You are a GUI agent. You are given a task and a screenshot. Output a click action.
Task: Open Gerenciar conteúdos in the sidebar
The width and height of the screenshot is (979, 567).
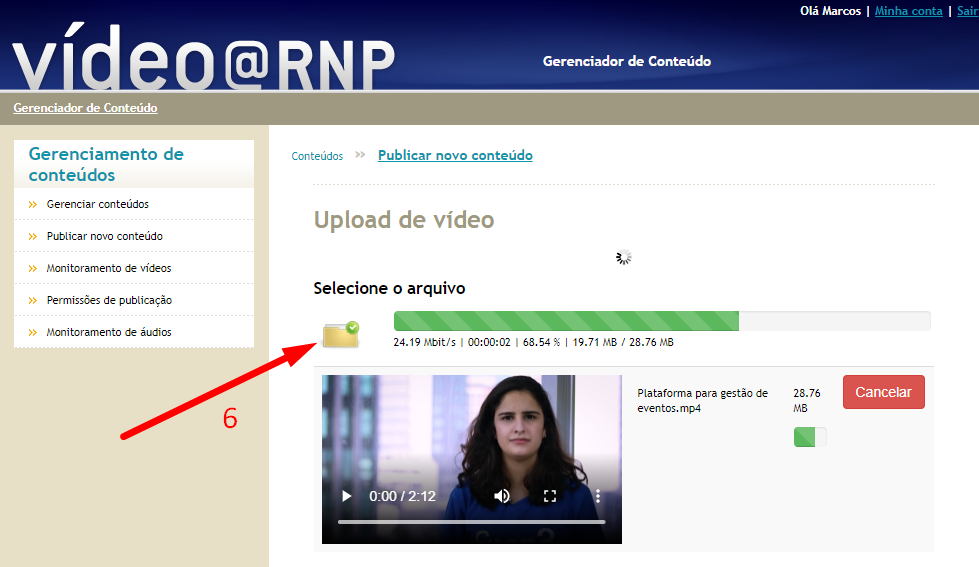click(x=97, y=204)
